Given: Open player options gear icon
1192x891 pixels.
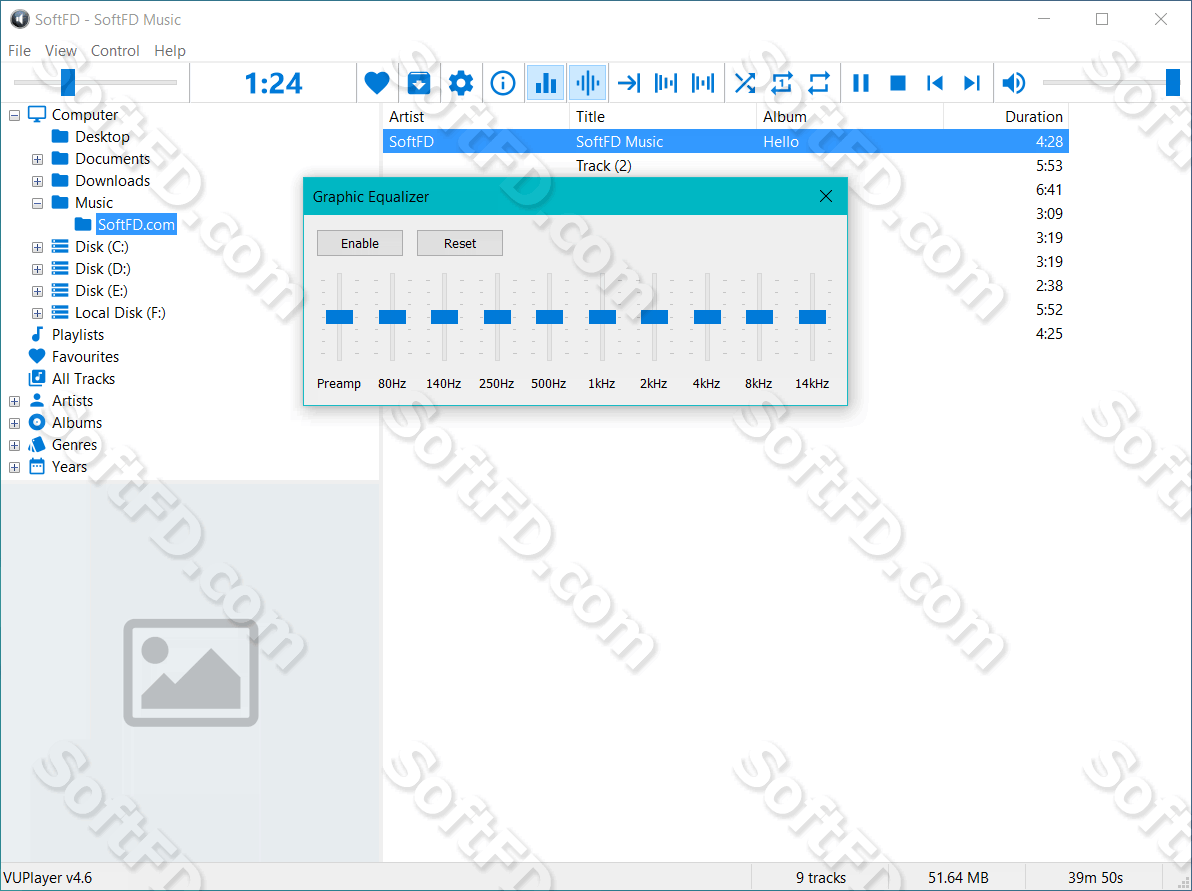Looking at the screenshot, I should pyautogui.click(x=461, y=82).
